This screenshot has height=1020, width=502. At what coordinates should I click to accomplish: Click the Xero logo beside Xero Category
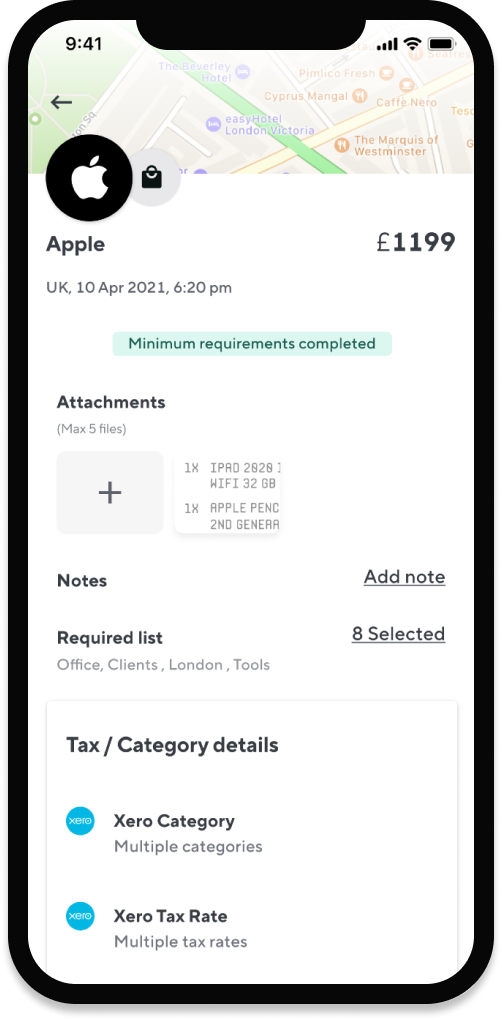coord(80,822)
